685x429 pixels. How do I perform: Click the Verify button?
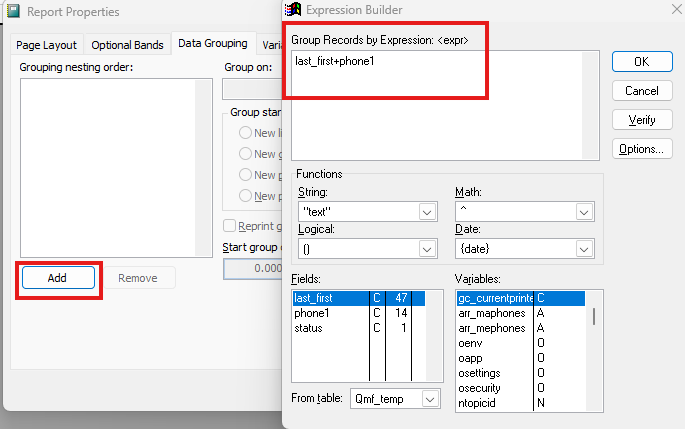point(641,120)
